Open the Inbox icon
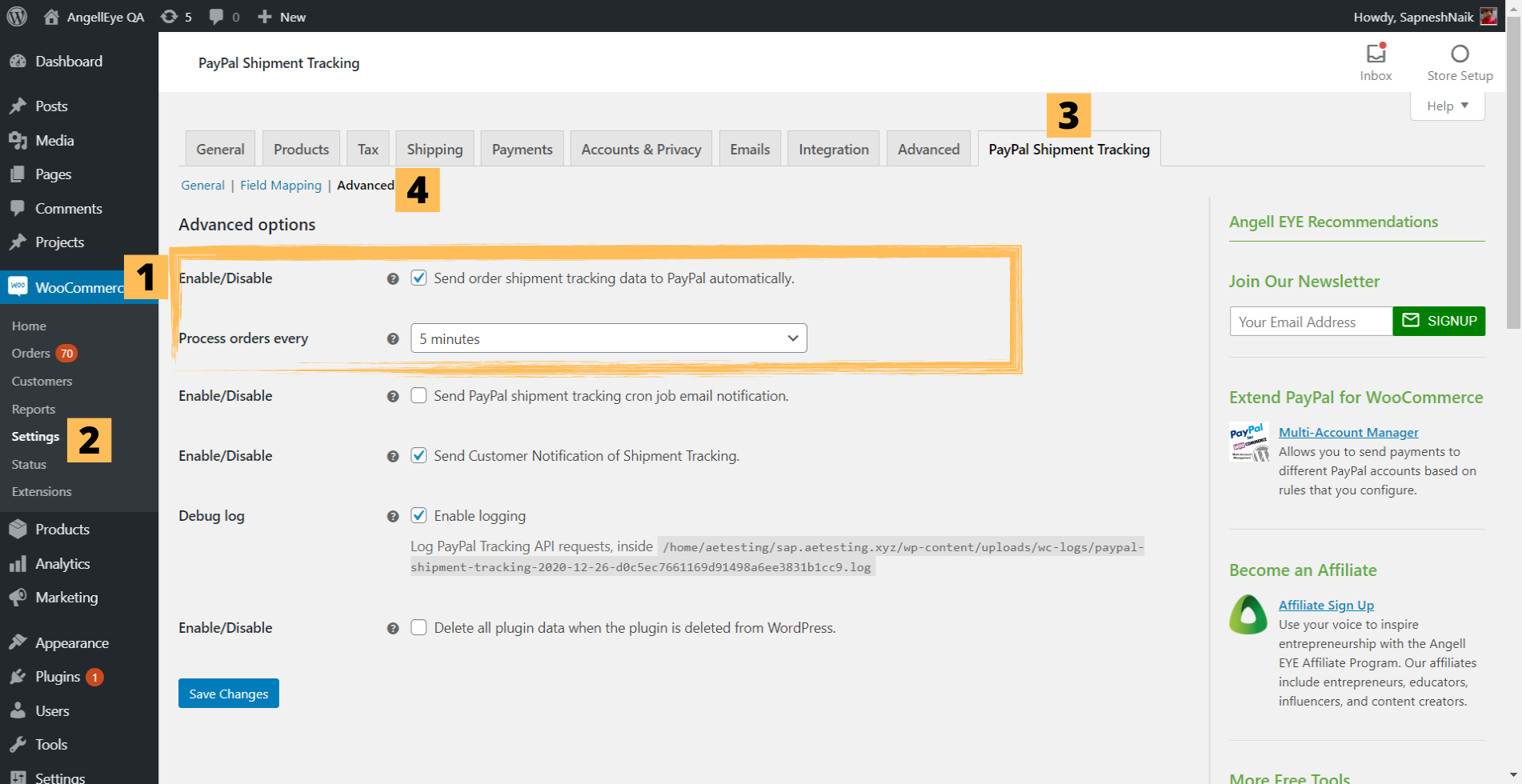This screenshot has height=784, width=1522. coord(1376,54)
